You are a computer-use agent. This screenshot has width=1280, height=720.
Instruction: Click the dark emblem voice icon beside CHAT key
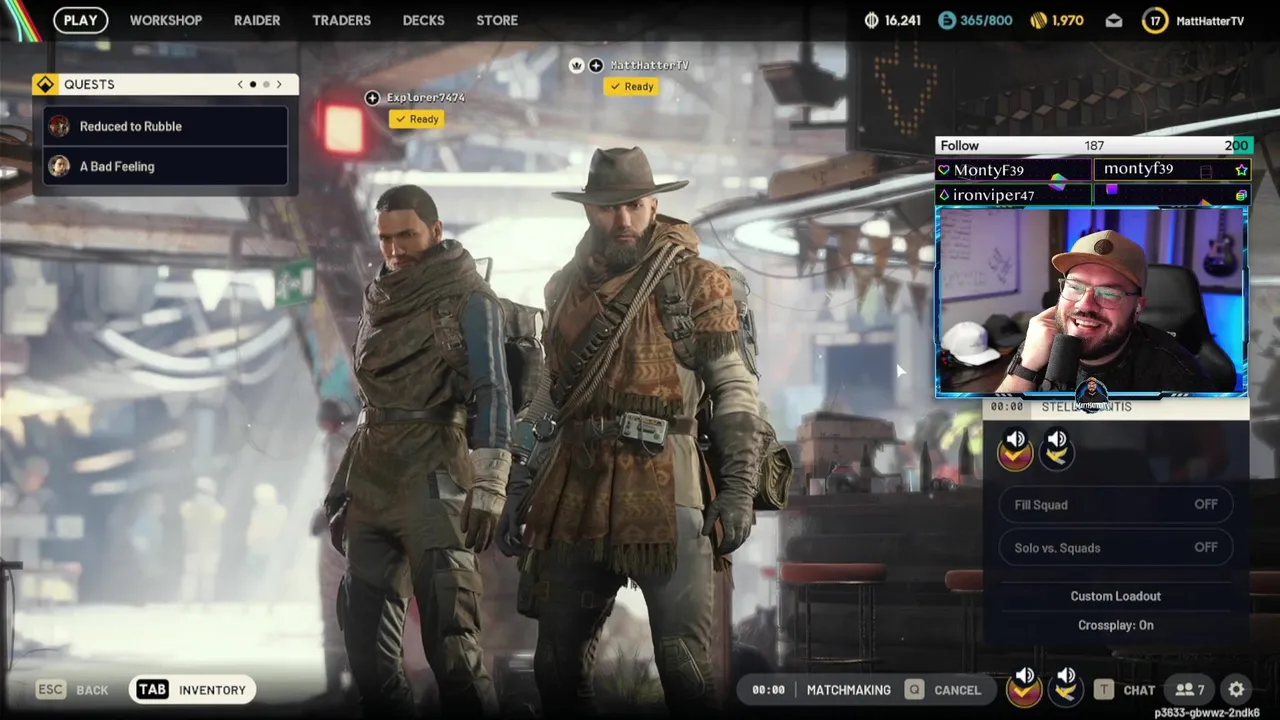1066,686
